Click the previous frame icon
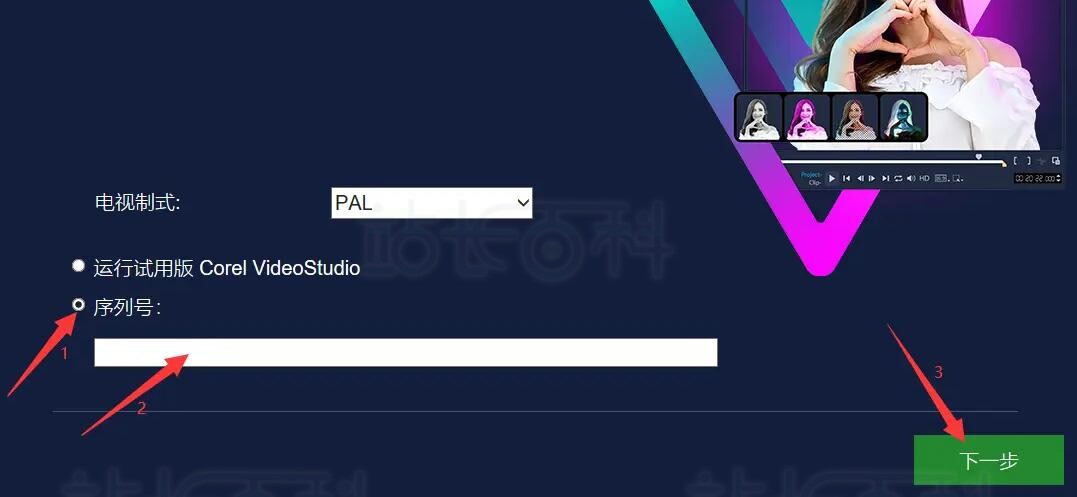The image size is (1077, 497). [x=860, y=178]
